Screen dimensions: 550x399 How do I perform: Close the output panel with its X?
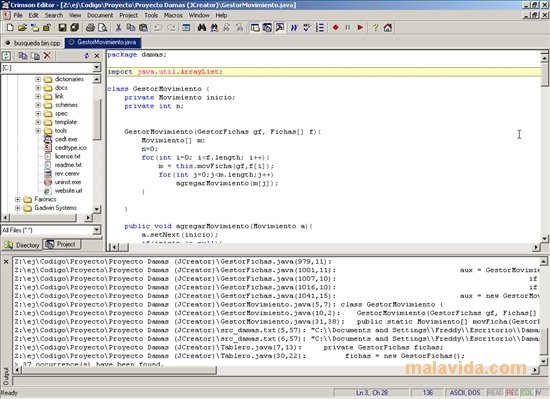coord(6,262)
